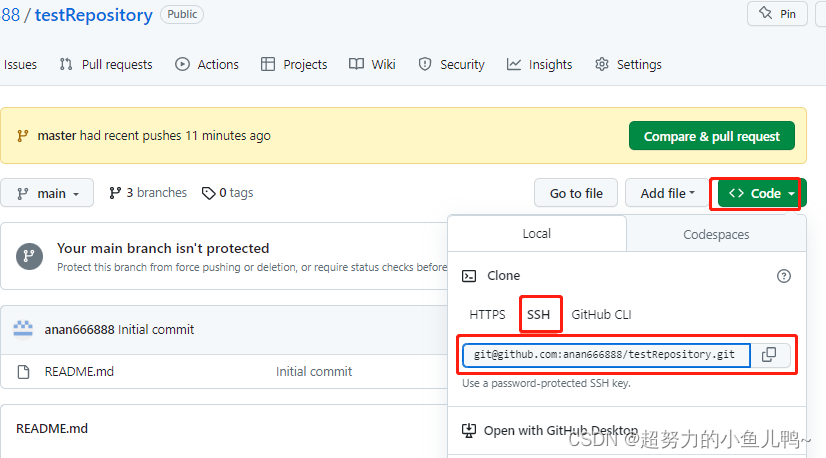Click Open with GitHub Desktop
Viewport: 826px width, 458px height.
[x=561, y=431]
